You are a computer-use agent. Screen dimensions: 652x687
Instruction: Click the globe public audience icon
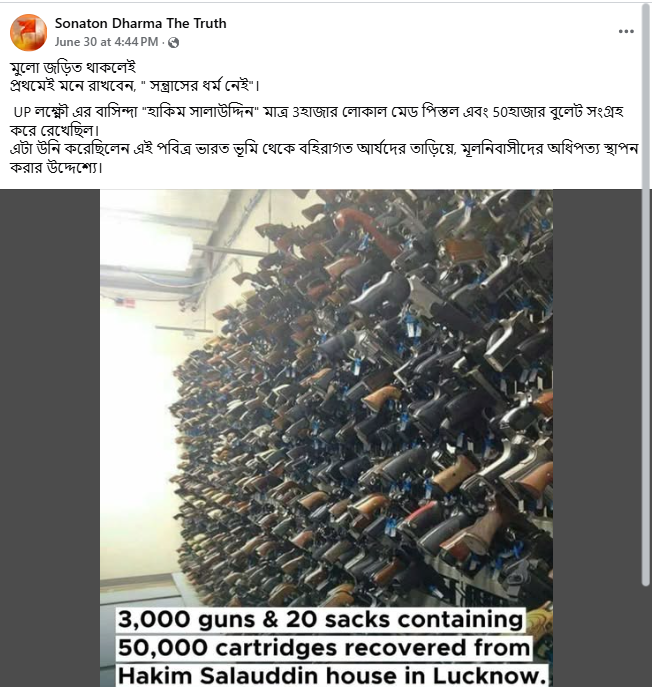[174, 42]
